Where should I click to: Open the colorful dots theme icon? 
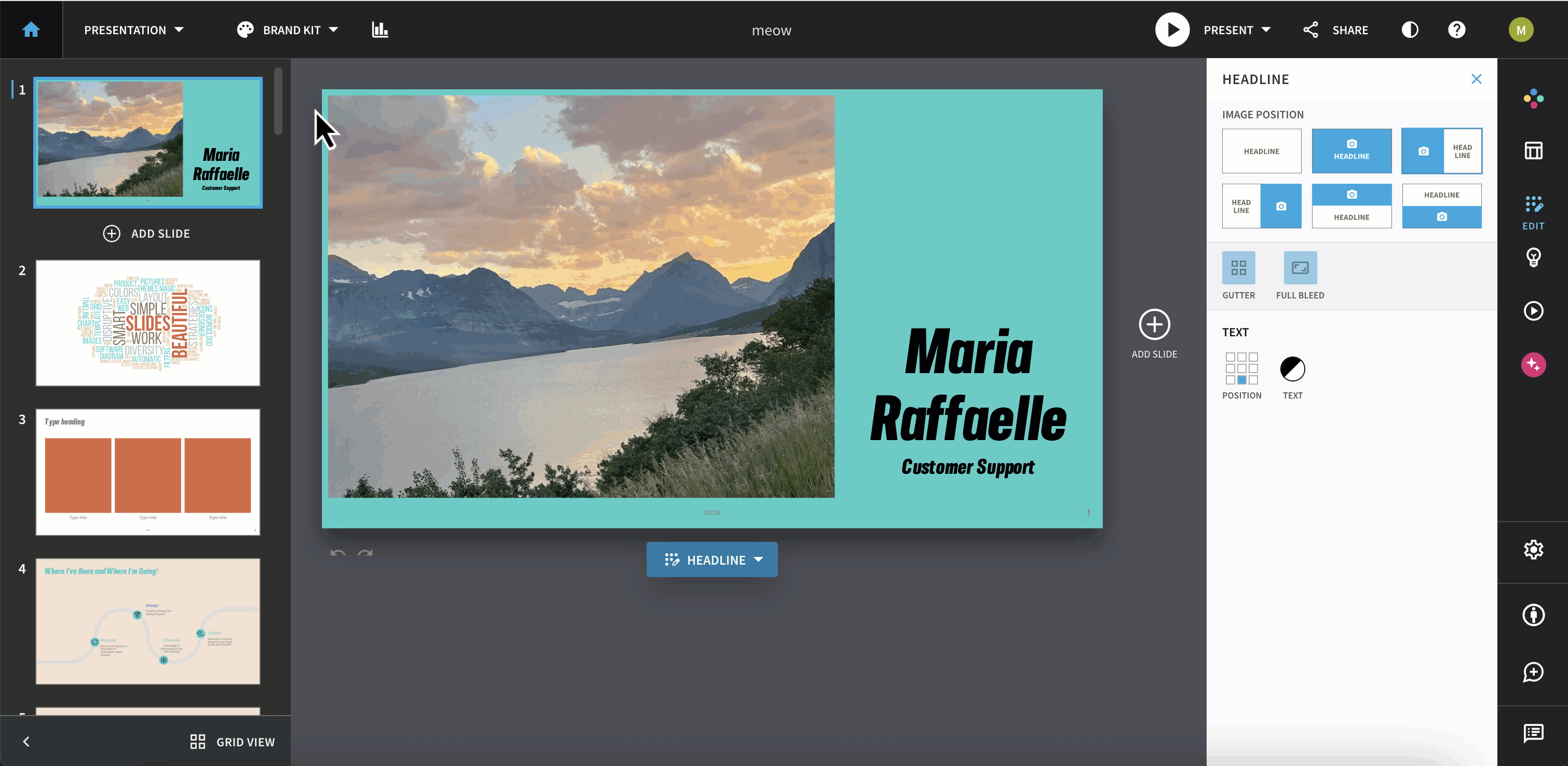[1533, 99]
